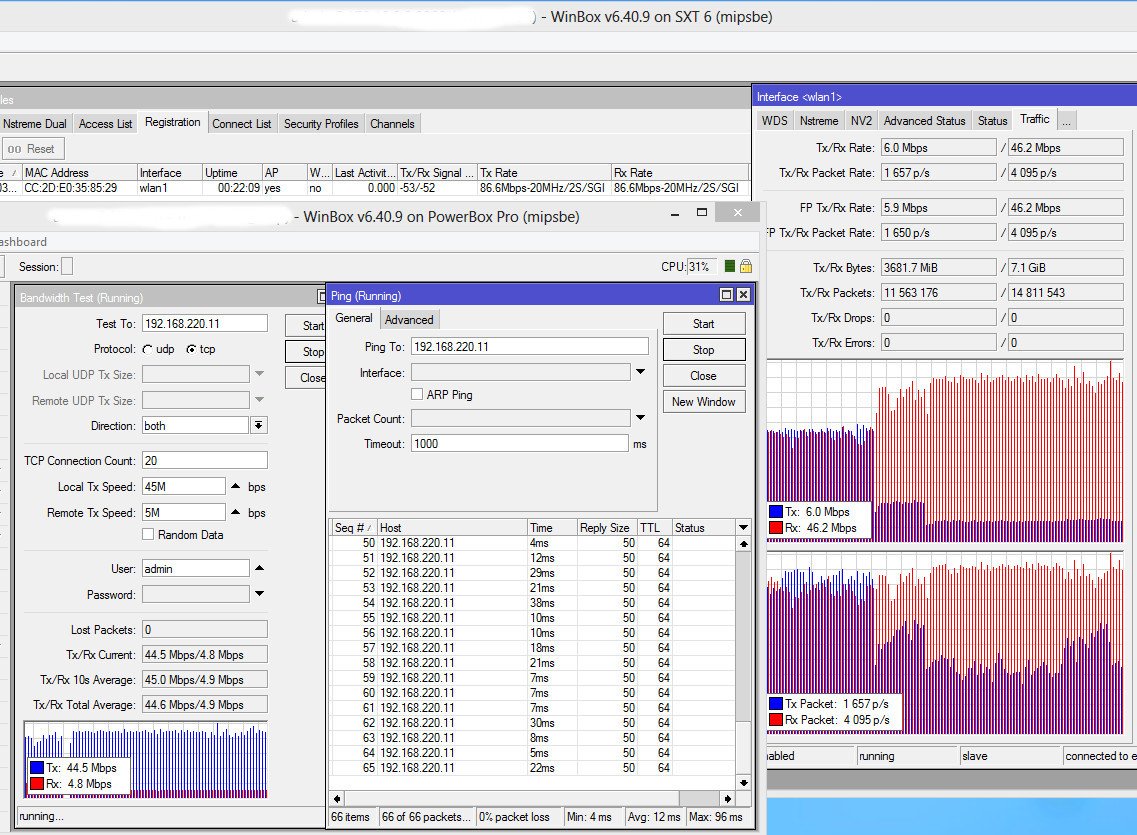The image size is (1137, 835).
Task: Open the Advanced Status tab in wlan1
Action: pos(925,121)
